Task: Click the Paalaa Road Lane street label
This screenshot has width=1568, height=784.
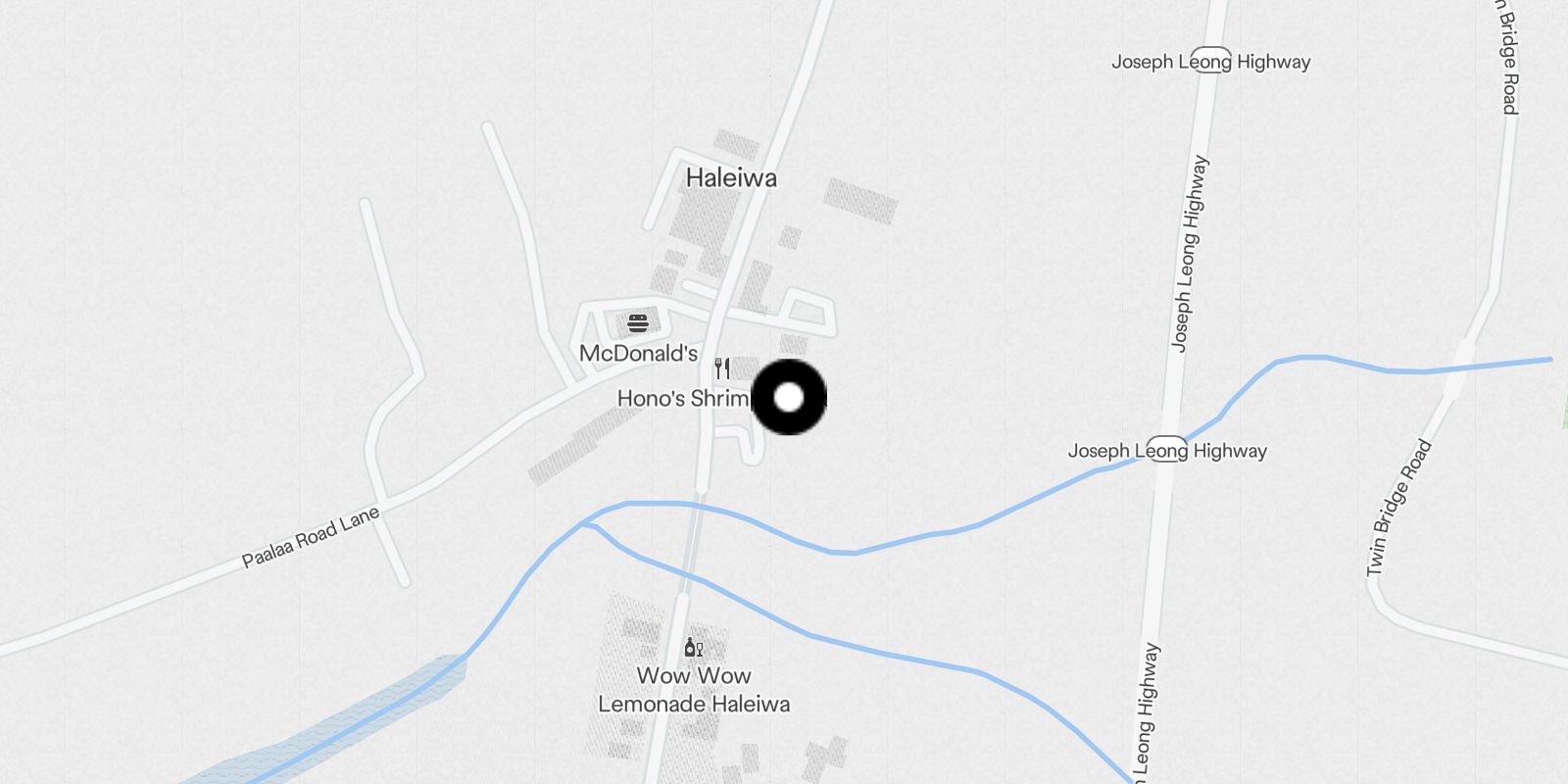Action: pos(311,537)
